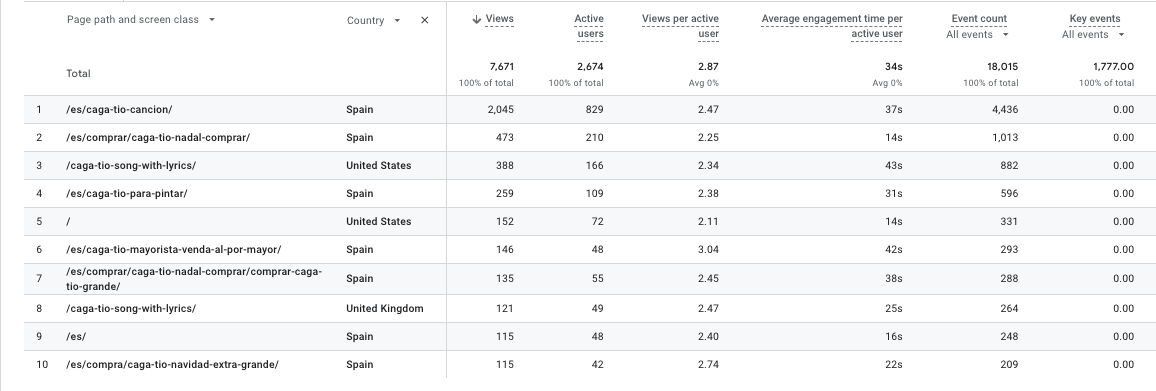The width and height of the screenshot is (1156, 391).
Task: Click the comprar-caga-tio-grande page path in row 7
Action: point(194,279)
